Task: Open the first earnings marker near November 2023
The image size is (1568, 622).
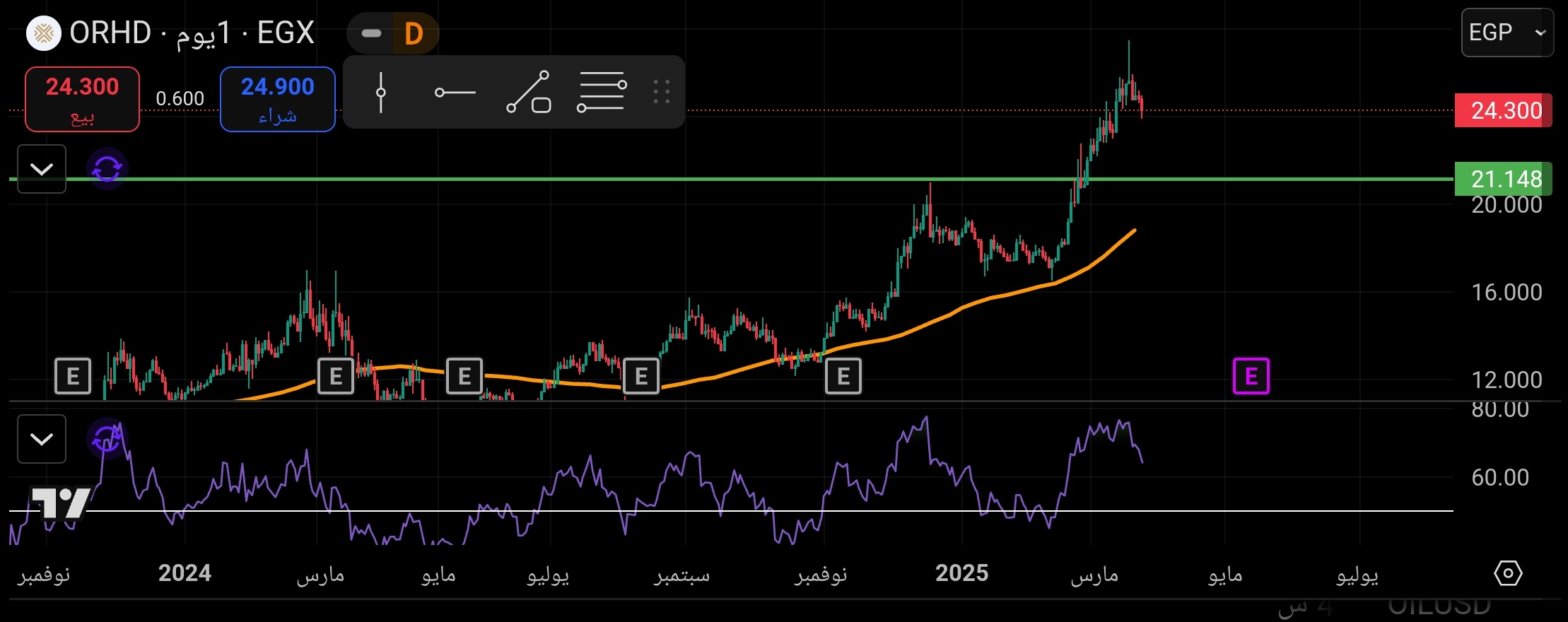Action: pos(73,376)
